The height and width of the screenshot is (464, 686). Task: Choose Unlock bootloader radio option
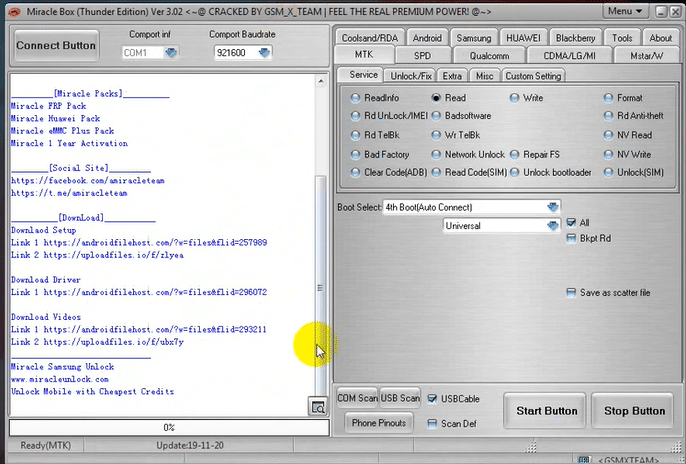click(x=514, y=172)
